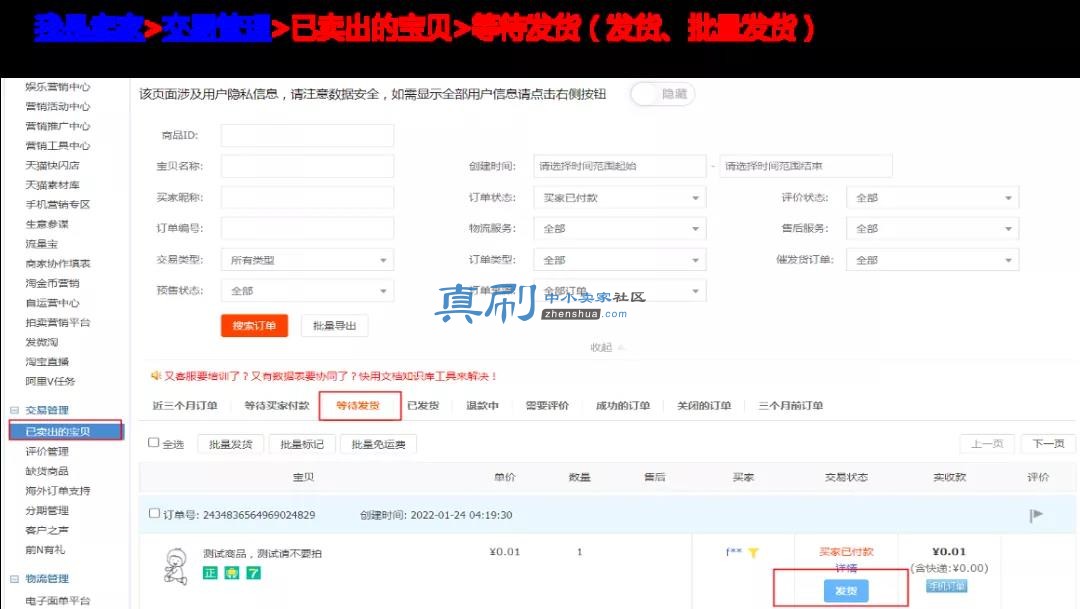Switch to the 等待发货 tab
The image size is (1080, 609).
click(359, 406)
